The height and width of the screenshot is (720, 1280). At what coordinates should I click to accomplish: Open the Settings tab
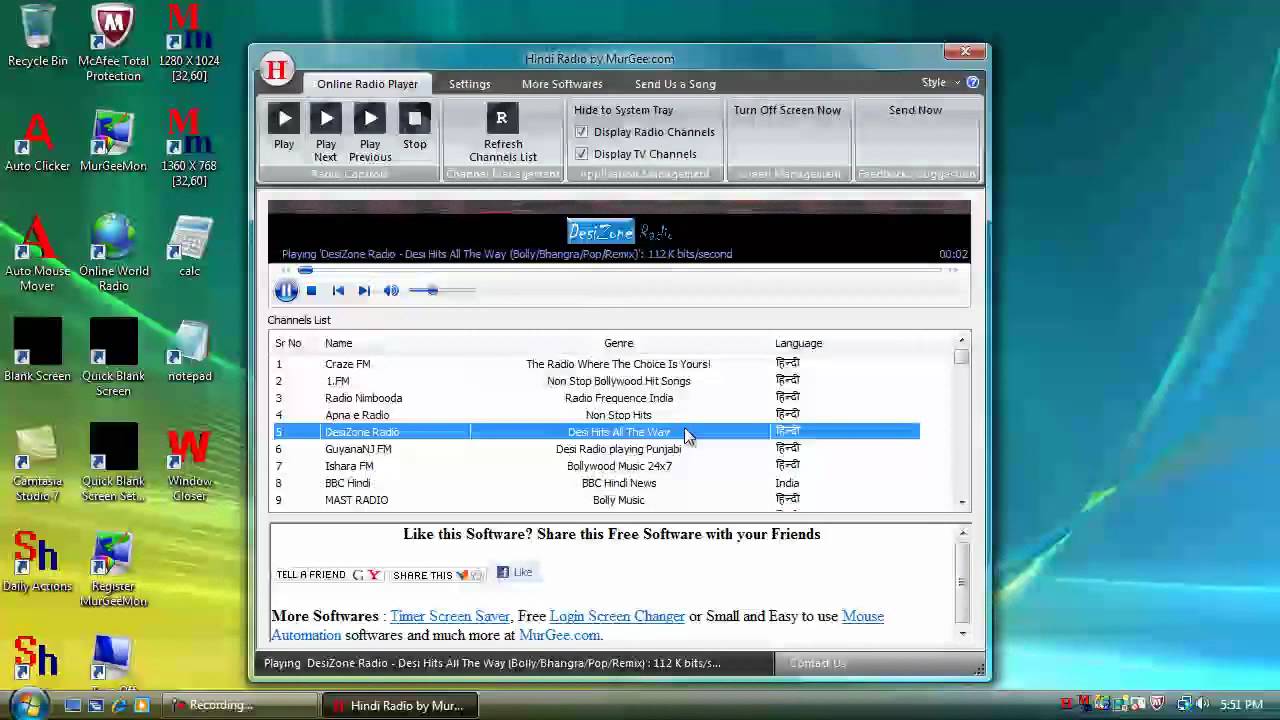point(469,84)
